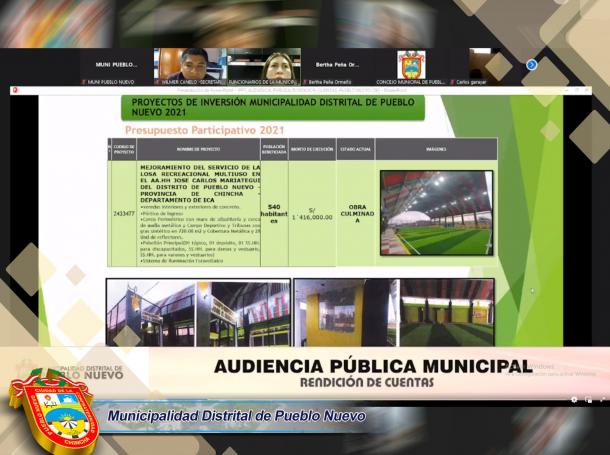Viewport: 610px width, 455px height.
Task: Click the large sports field photo in table
Action: tap(435, 212)
